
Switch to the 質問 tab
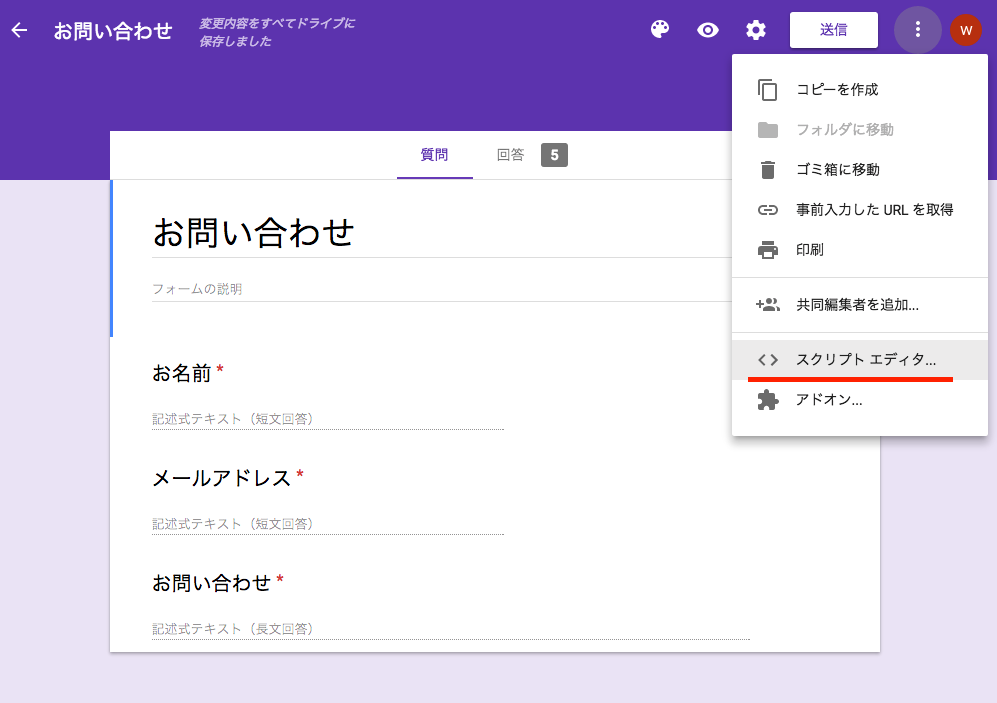[x=434, y=155]
